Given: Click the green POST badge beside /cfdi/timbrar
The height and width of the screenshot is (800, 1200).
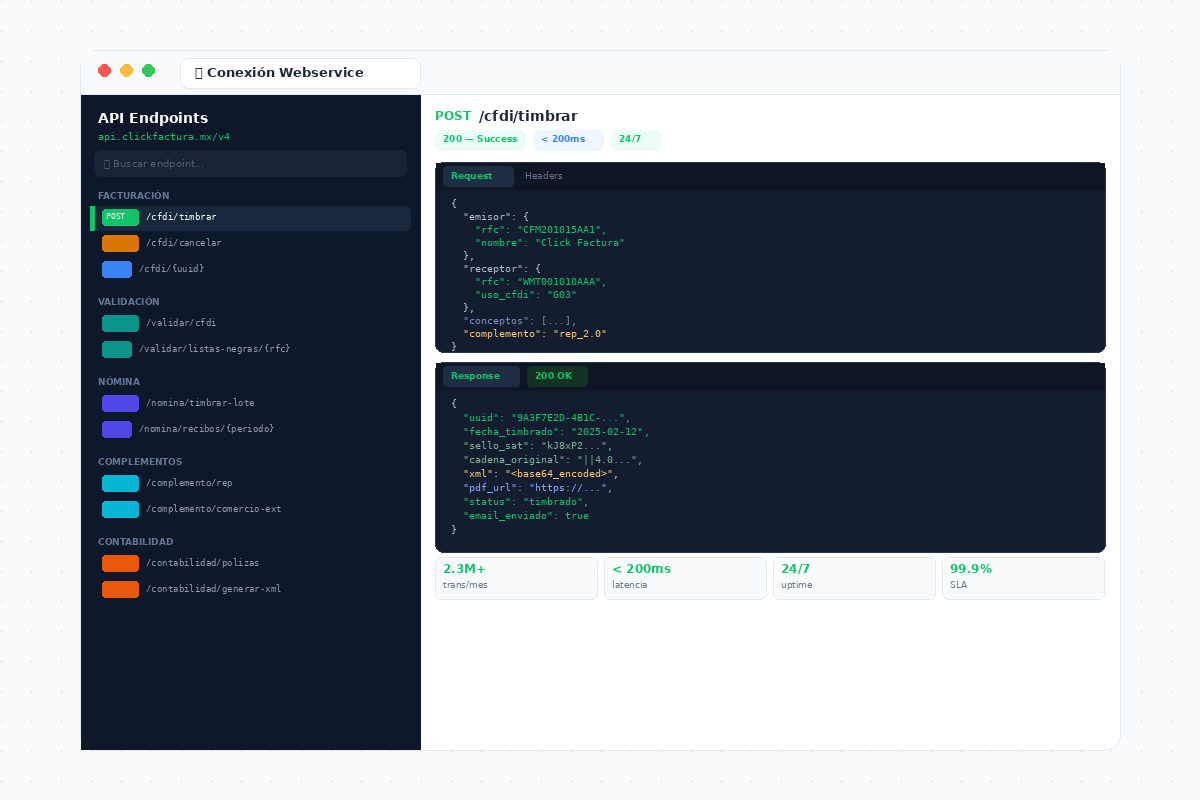Looking at the screenshot, I should 120,217.
